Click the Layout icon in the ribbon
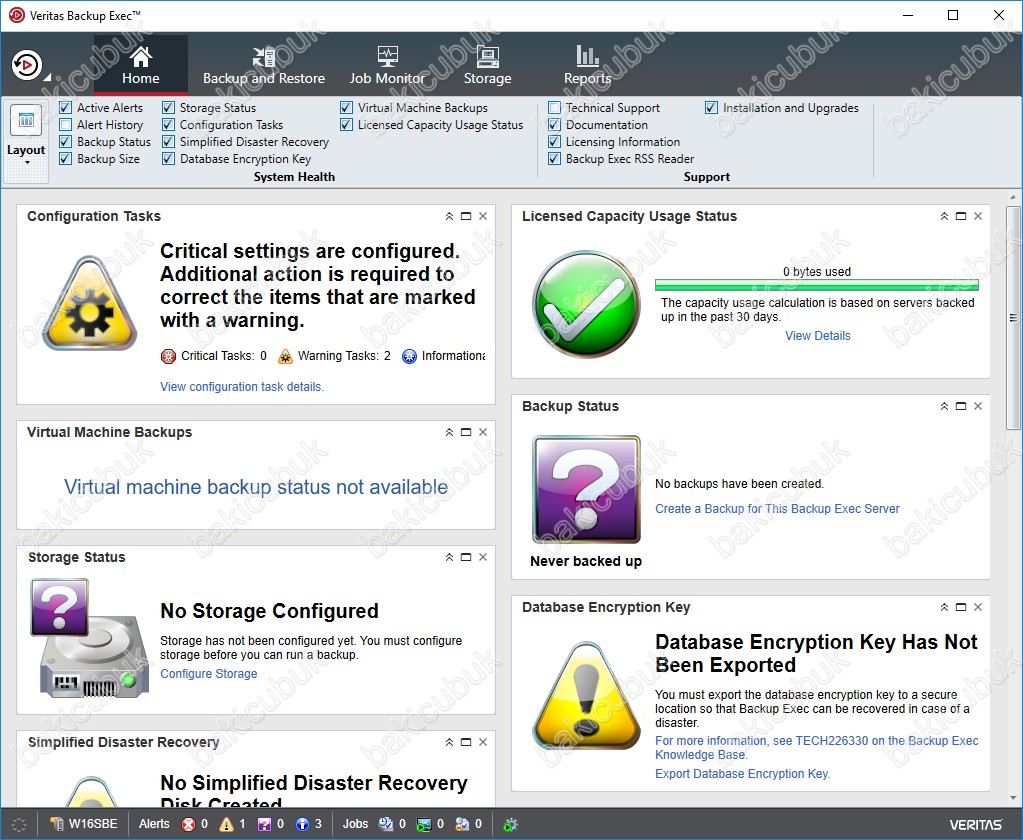Screen dimensions: 1023x840 click(26, 121)
